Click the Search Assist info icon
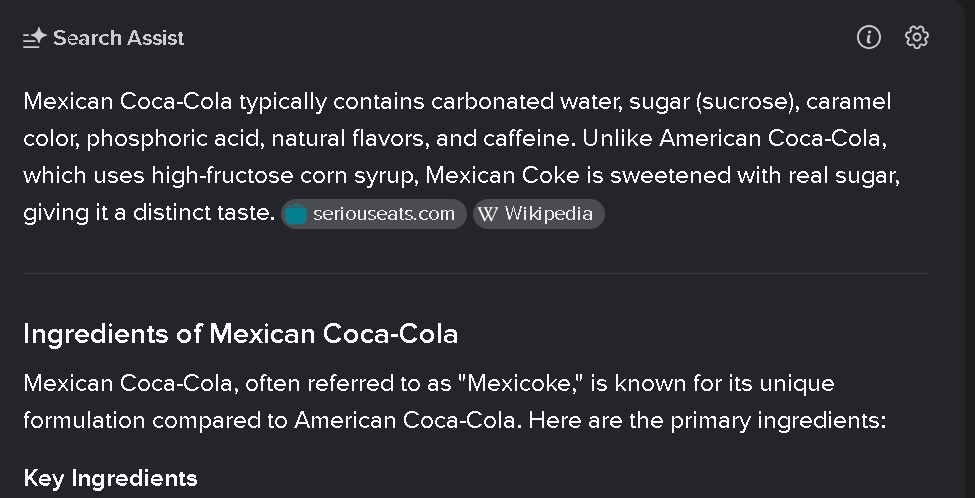The image size is (975, 498). coord(869,37)
